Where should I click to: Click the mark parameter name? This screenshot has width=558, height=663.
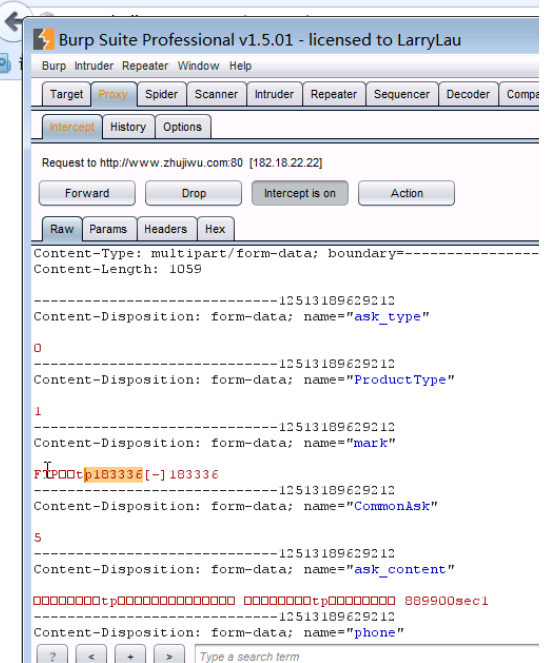pyautogui.click(x=370, y=443)
